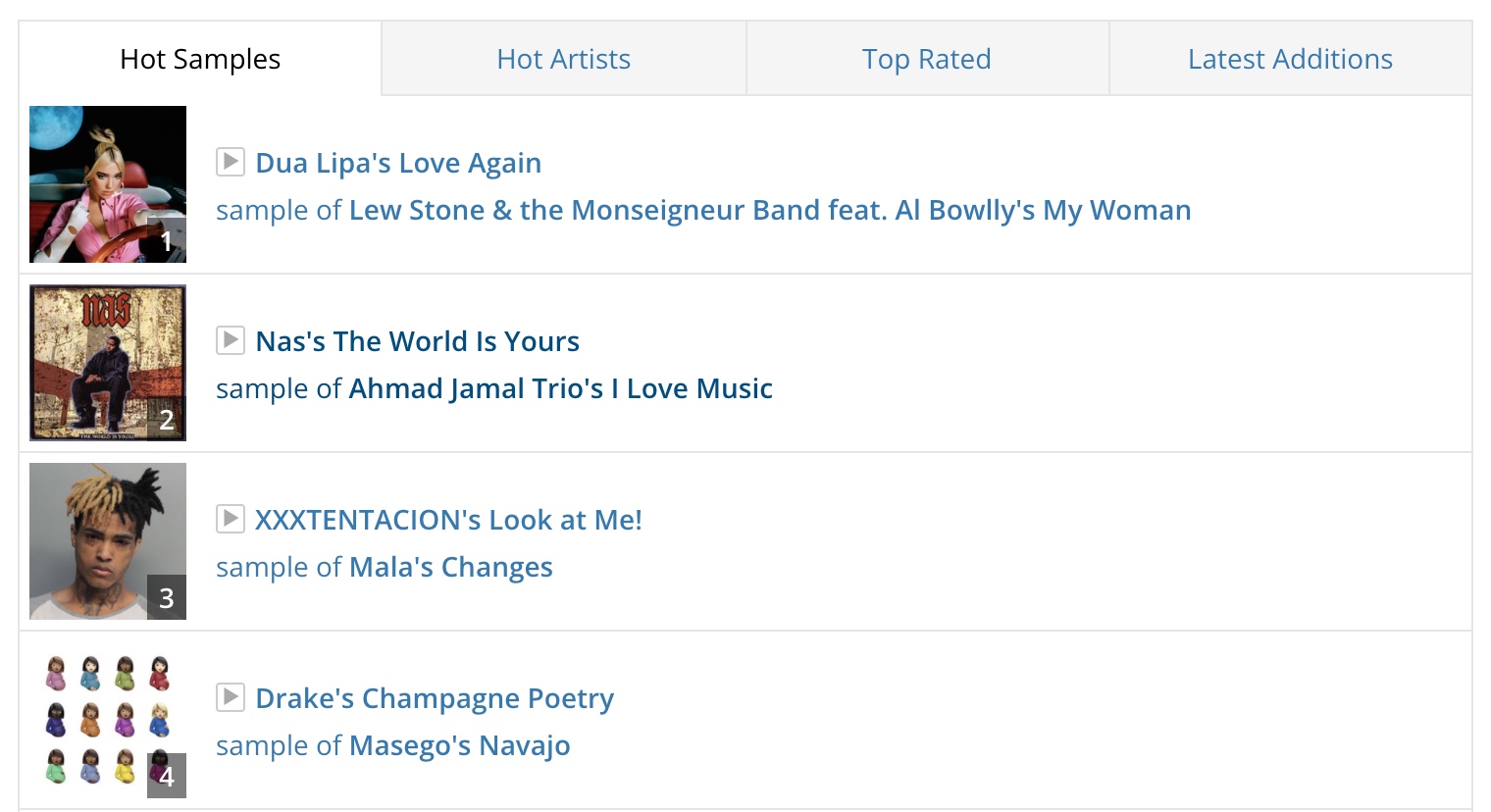Open Dua Lipa album cover thumbnail
The width and height of the screenshot is (1491, 812).
coord(108,184)
